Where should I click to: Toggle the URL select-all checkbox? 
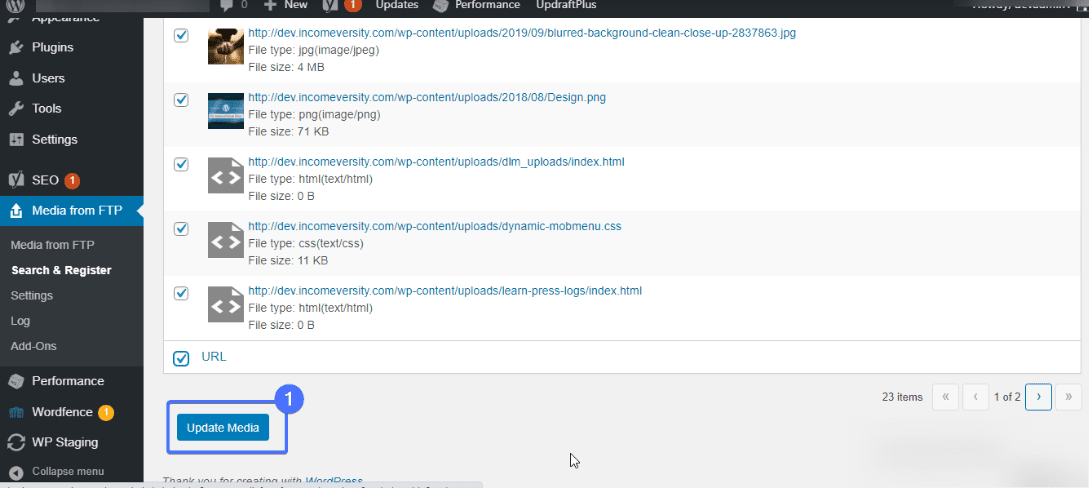pos(181,358)
